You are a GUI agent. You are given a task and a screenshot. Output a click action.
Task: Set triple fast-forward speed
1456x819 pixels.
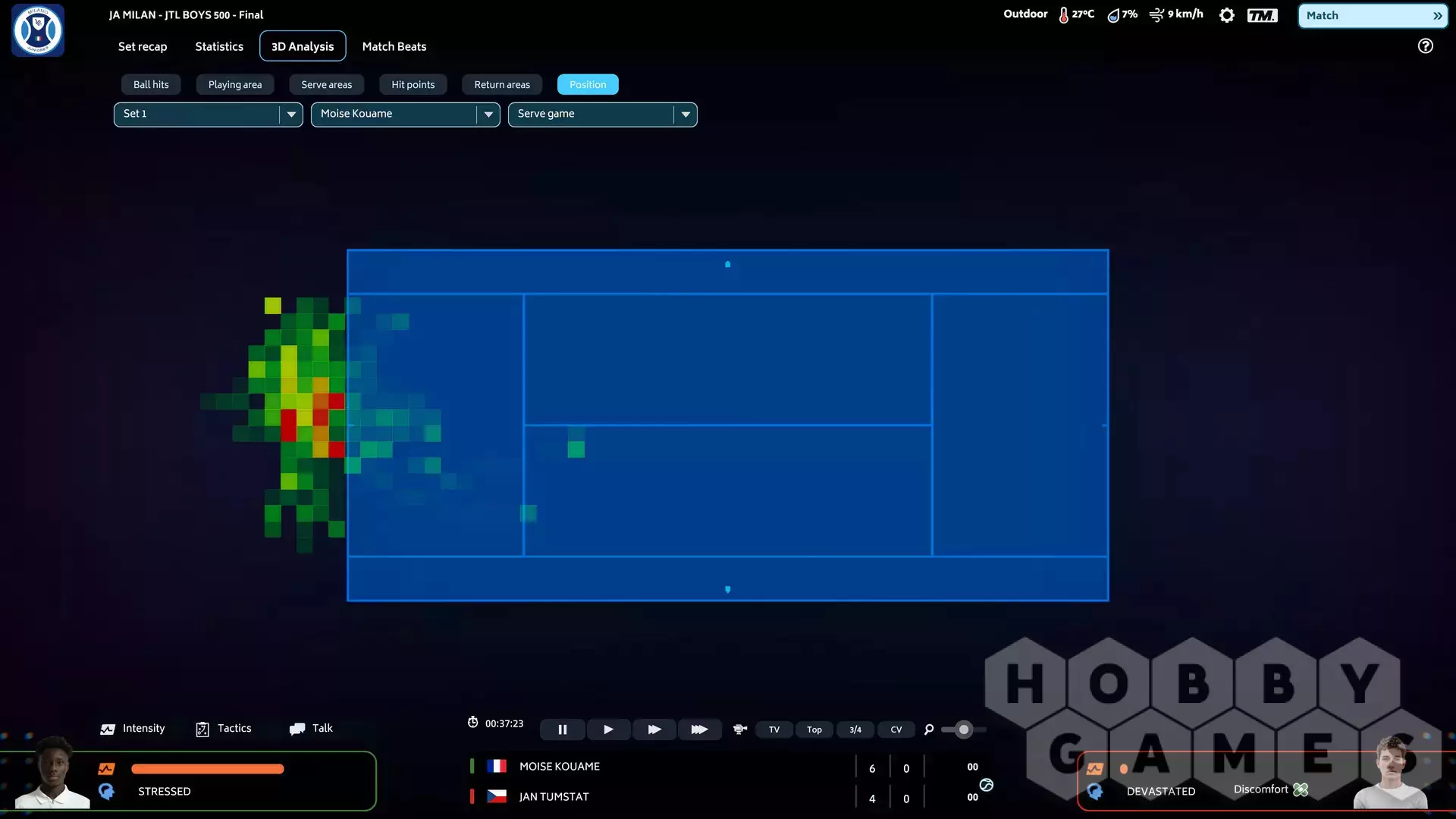coord(699,730)
